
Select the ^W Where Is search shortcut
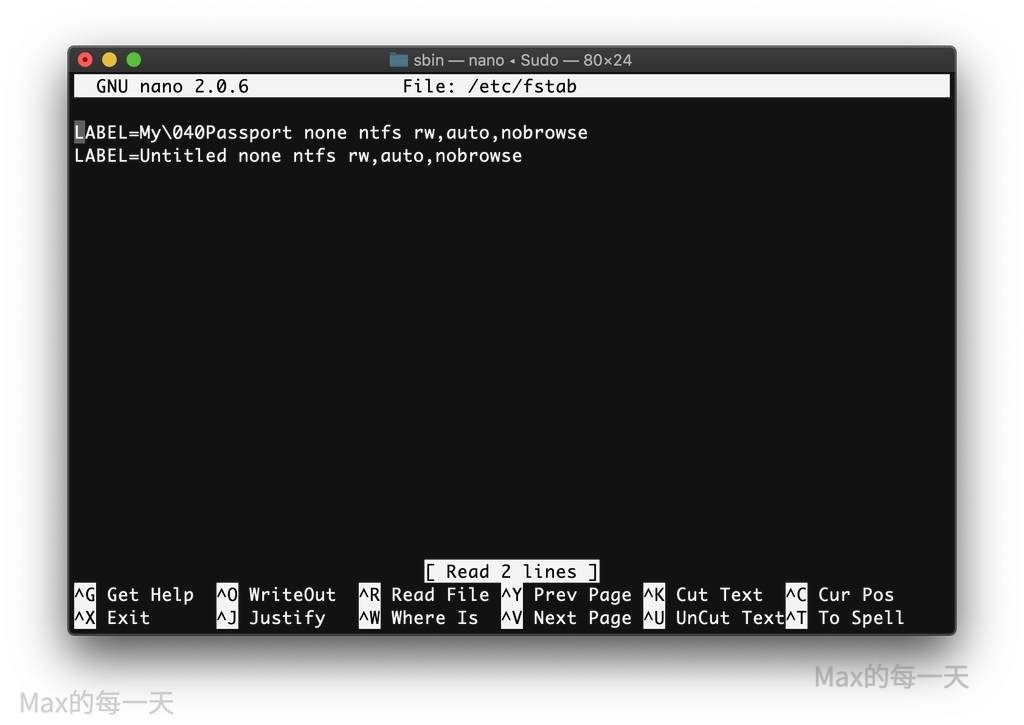click(419, 618)
